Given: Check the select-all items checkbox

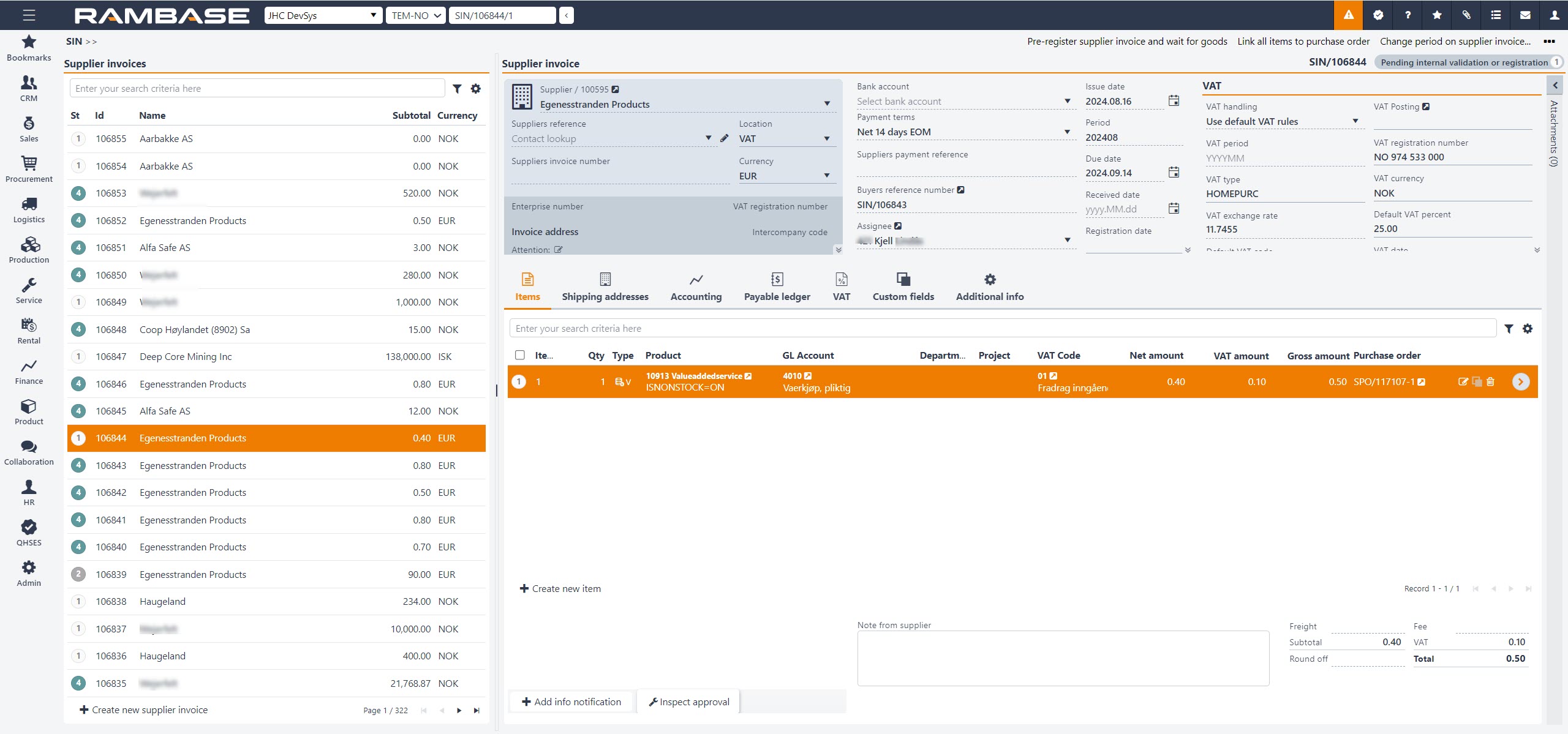Looking at the screenshot, I should [520, 355].
